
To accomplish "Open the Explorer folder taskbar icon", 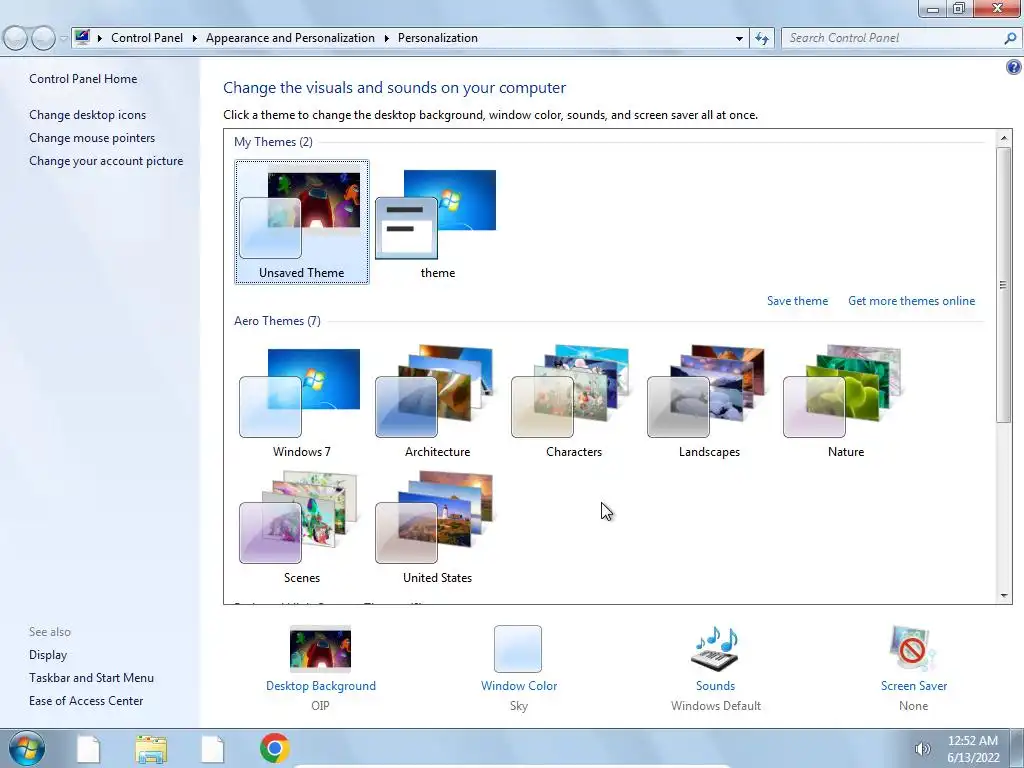I will click(x=151, y=749).
